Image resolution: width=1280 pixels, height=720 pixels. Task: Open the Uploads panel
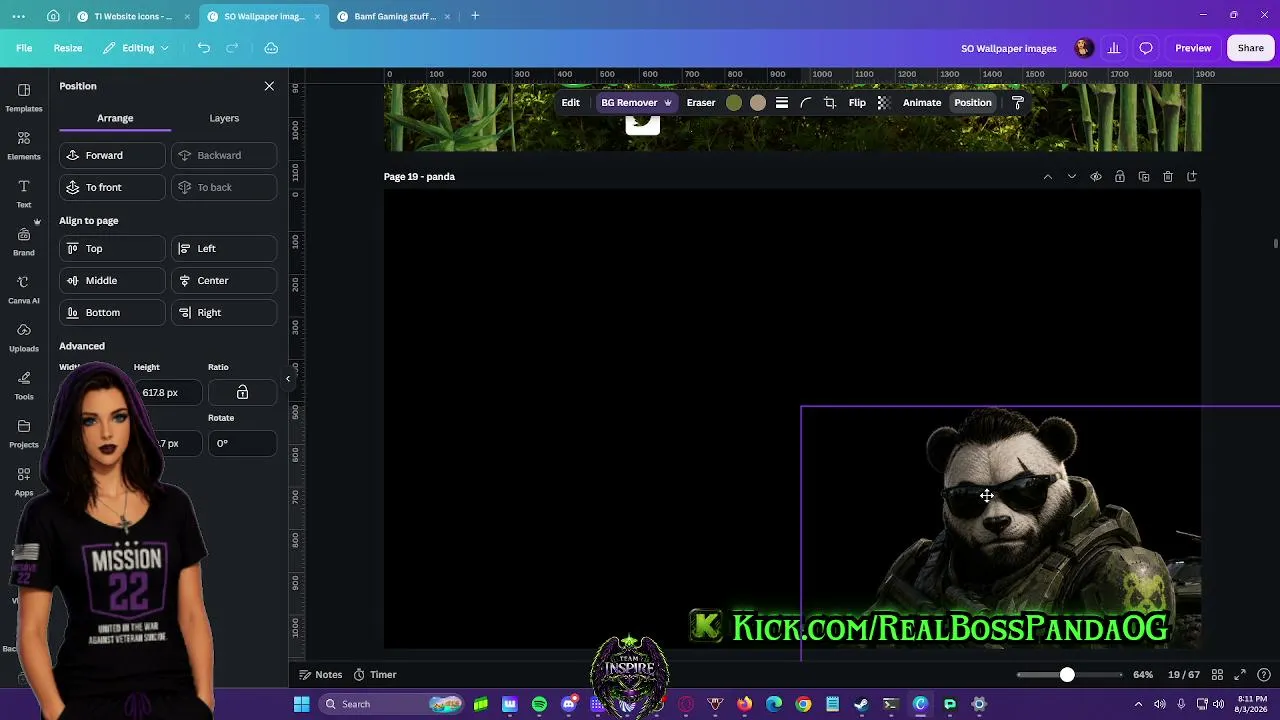tap(24, 337)
